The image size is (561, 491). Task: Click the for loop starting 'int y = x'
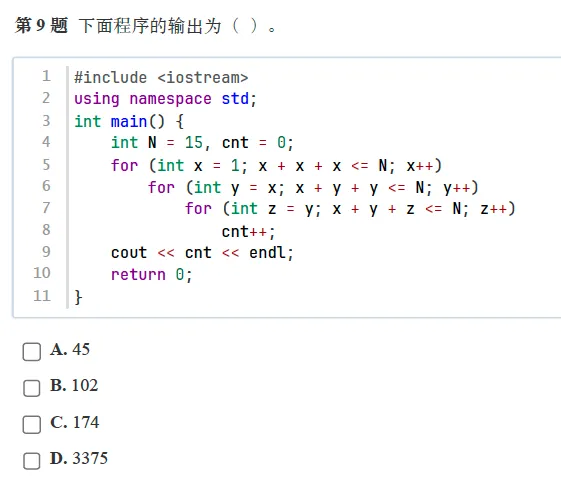pos(313,188)
